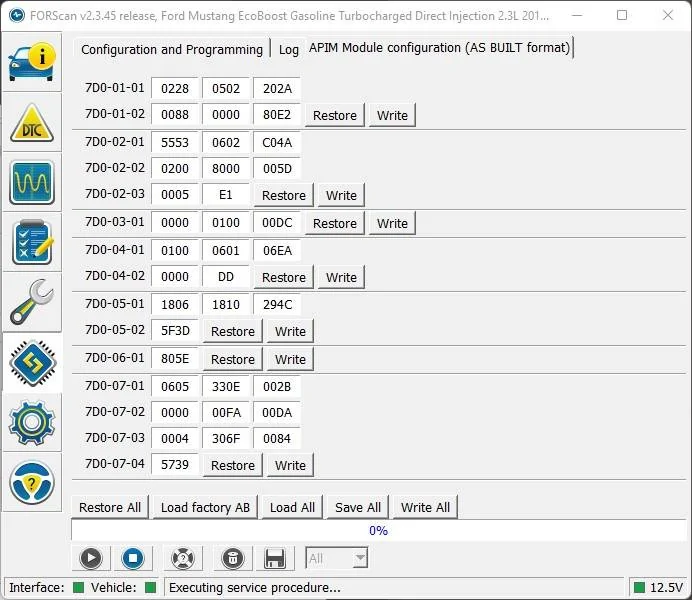
Task: Click the Load All button
Action: [292, 507]
